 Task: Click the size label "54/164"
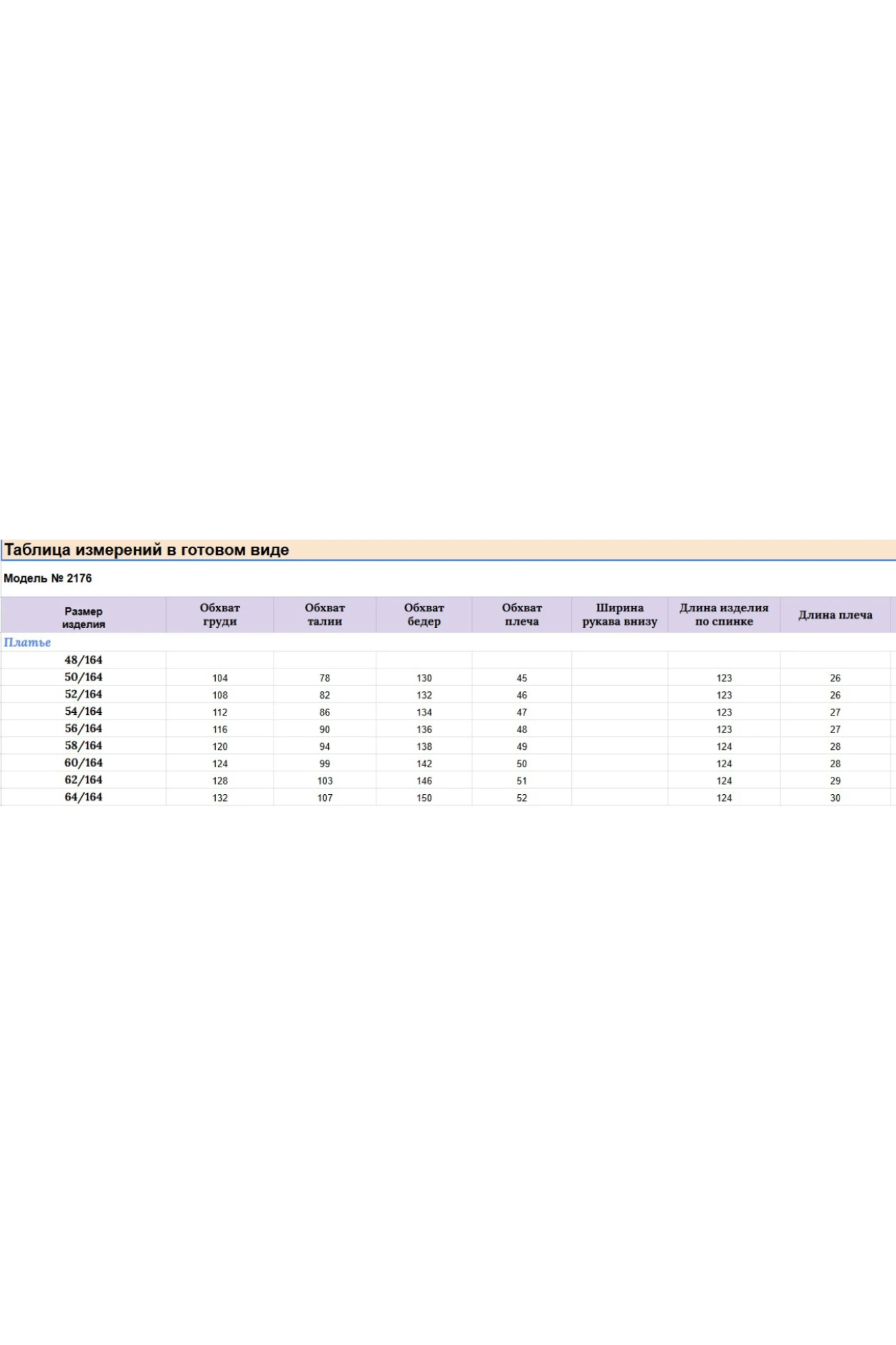click(x=83, y=712)
